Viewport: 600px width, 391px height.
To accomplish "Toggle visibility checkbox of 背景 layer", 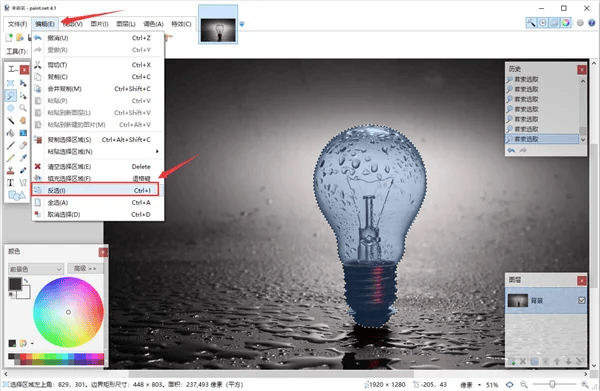I will (x=582, y=300).
